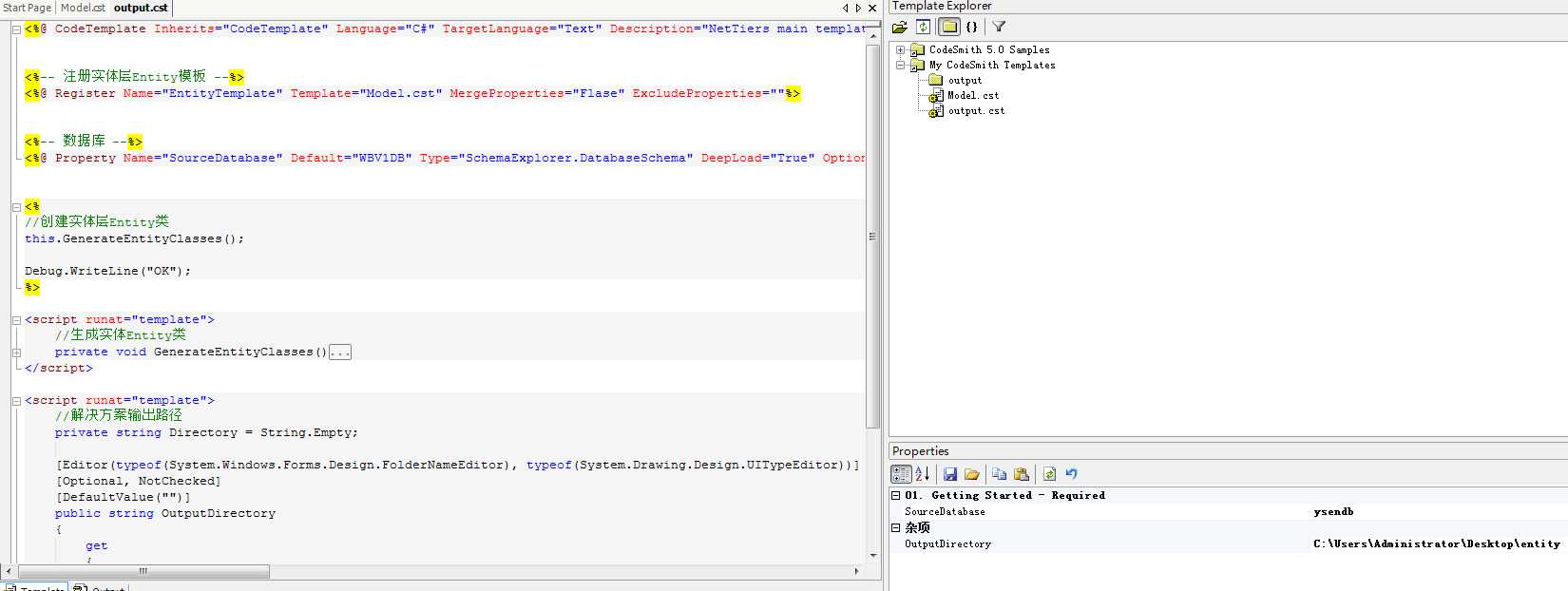
Task: Expand the collapsed ... box after GenerateEntityClasses()
Action: pos(340,353)
